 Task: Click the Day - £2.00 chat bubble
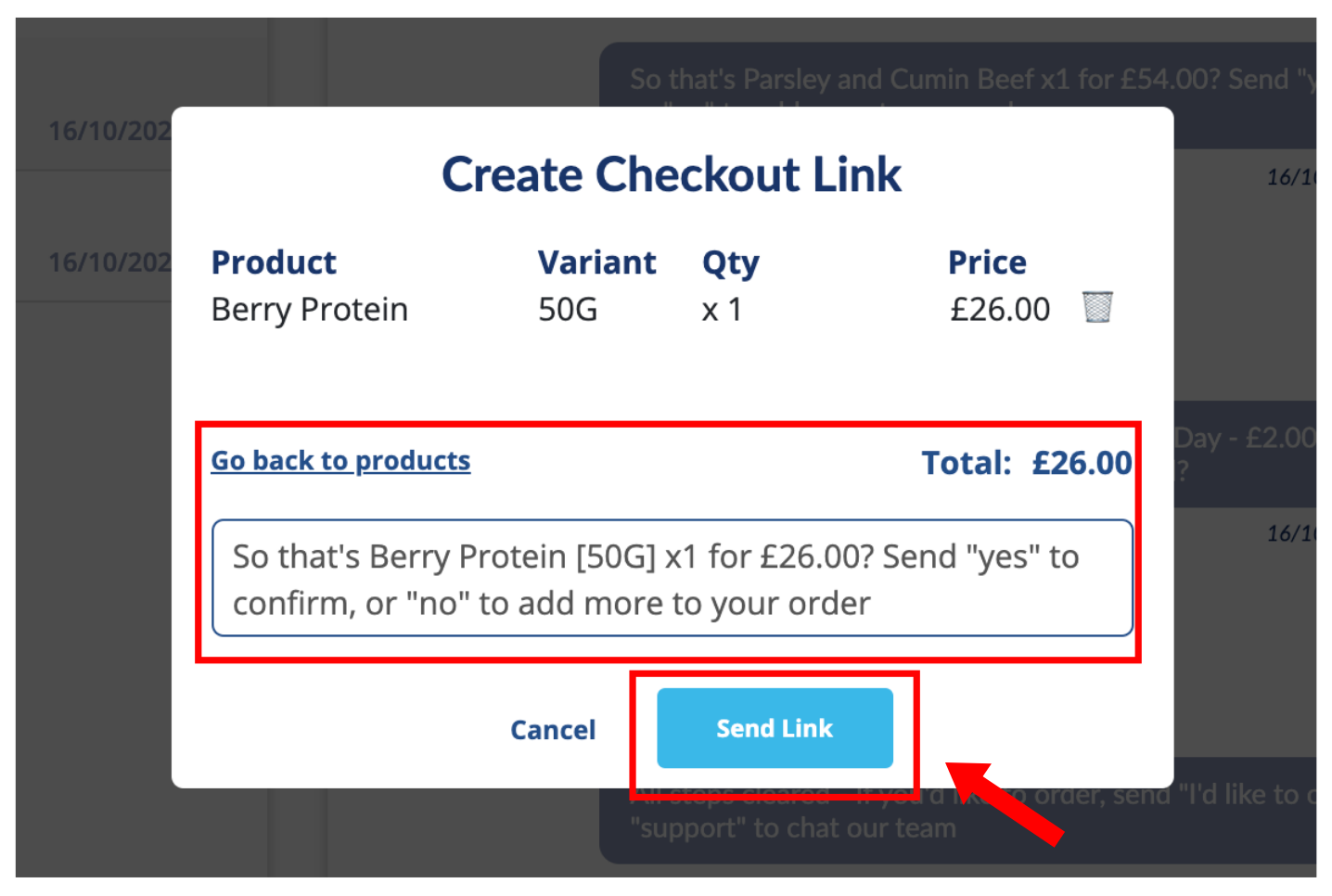[x=1245, y=454]
